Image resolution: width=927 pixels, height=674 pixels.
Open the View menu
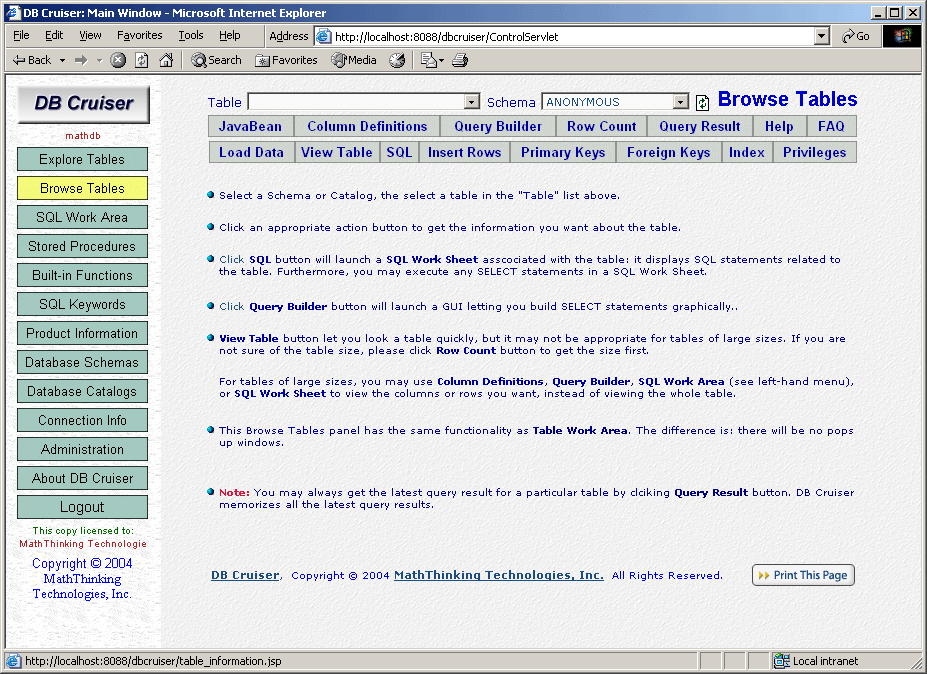pyautogui.click(x=90, y=35)
